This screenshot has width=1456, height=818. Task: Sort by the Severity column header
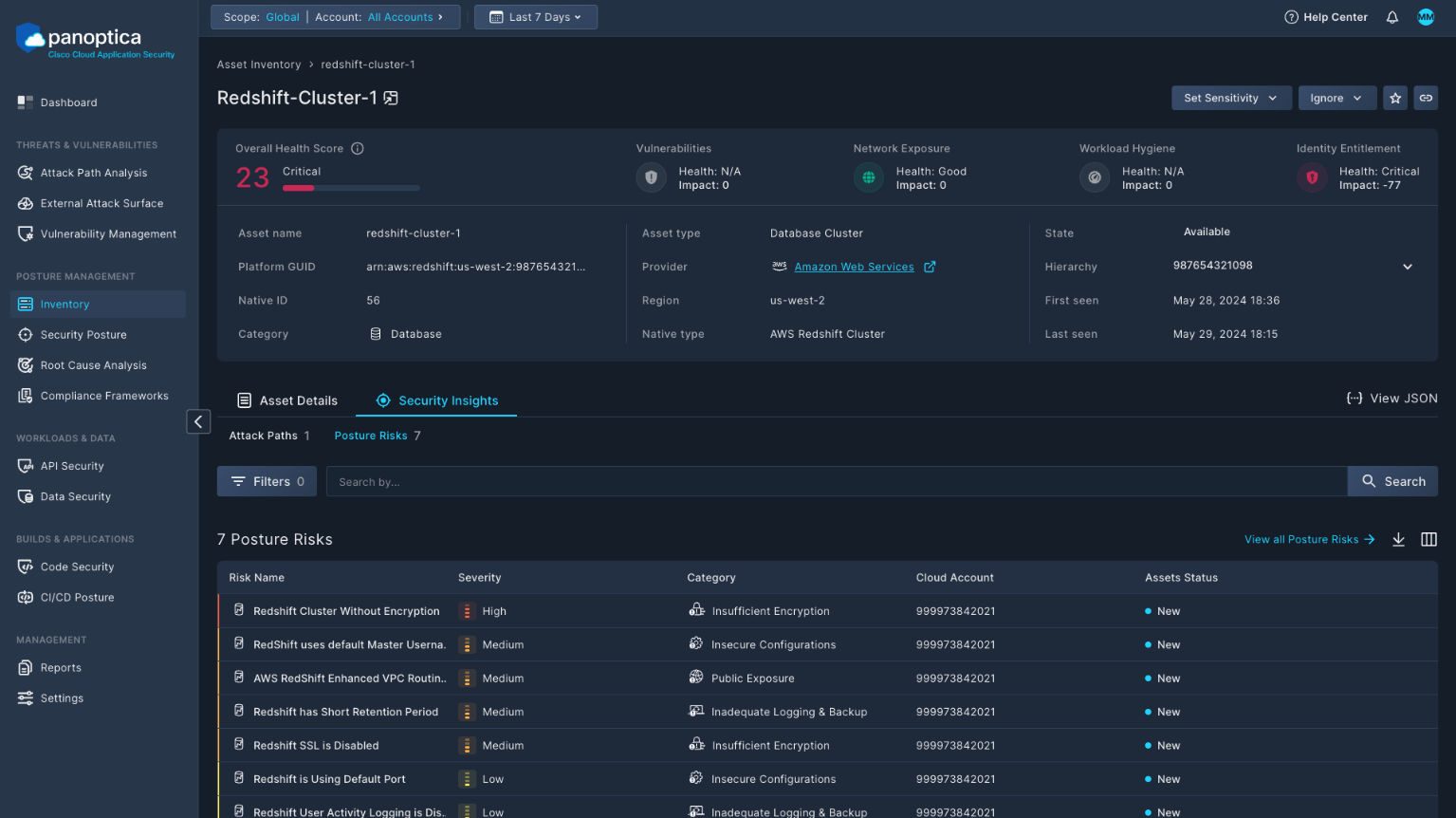click(x=480, y=577)
